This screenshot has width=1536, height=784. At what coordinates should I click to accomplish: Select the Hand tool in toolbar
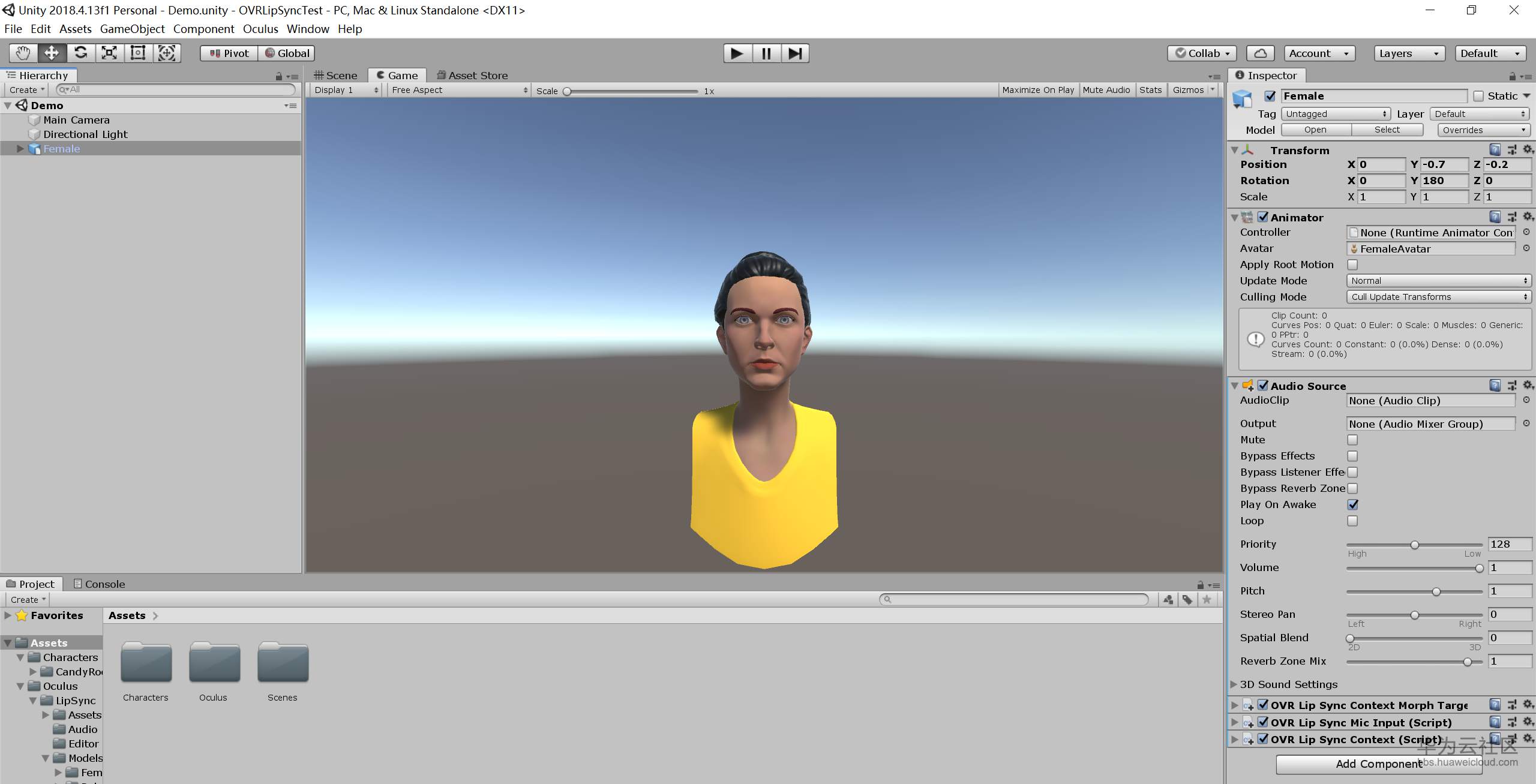coord(23,53)
